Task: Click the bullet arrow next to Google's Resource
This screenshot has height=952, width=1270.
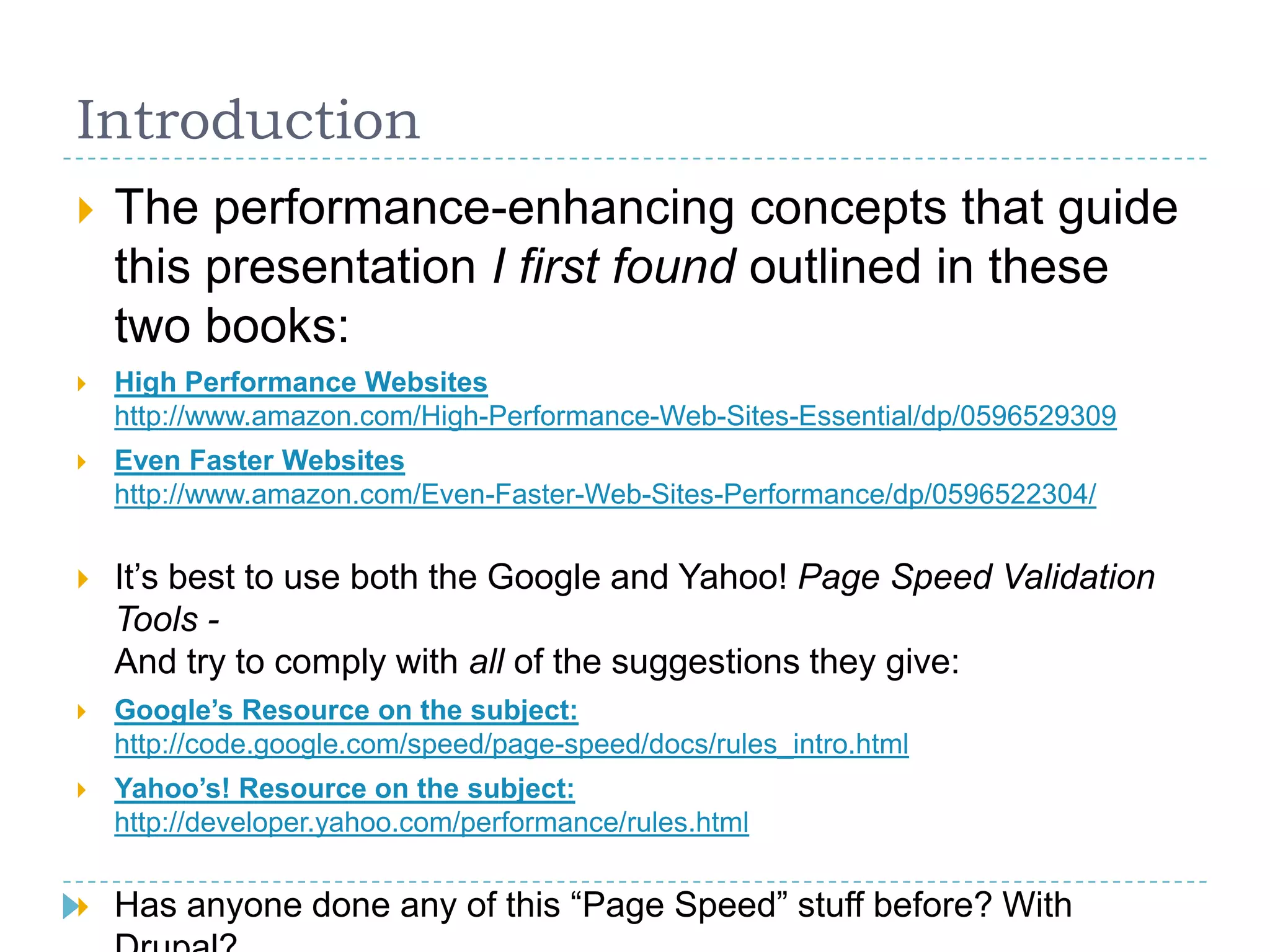Action: click(x=81, y=712)
